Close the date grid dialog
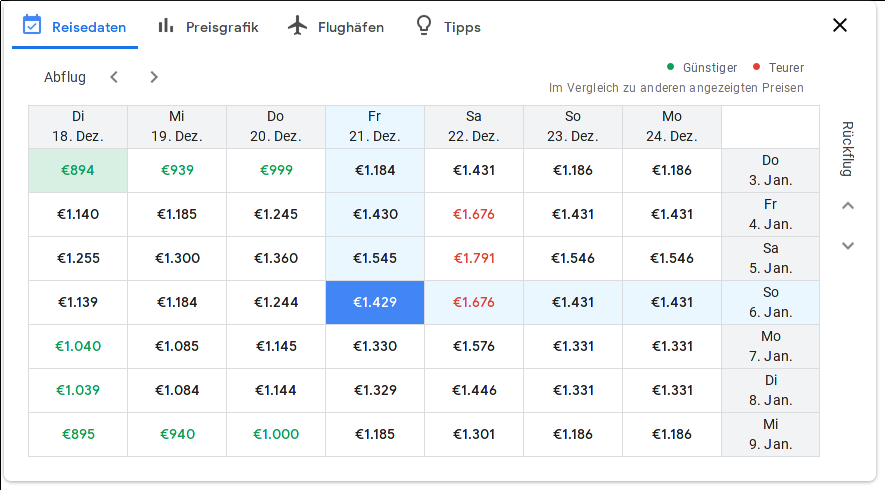The width and height of the screenshot is (885, 490). [x=840, y=25]
